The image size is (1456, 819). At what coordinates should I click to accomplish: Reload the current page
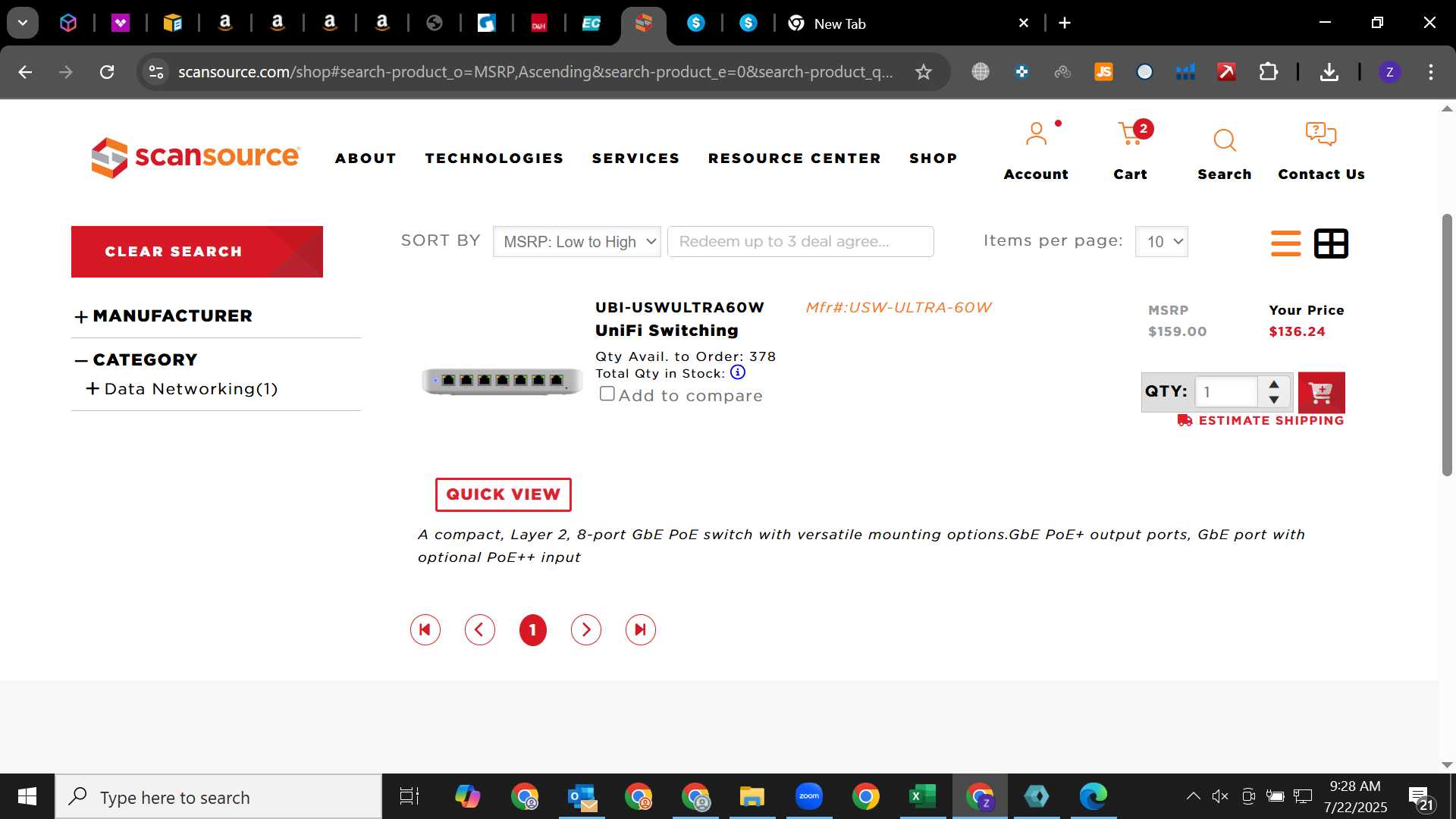[107, 72]
